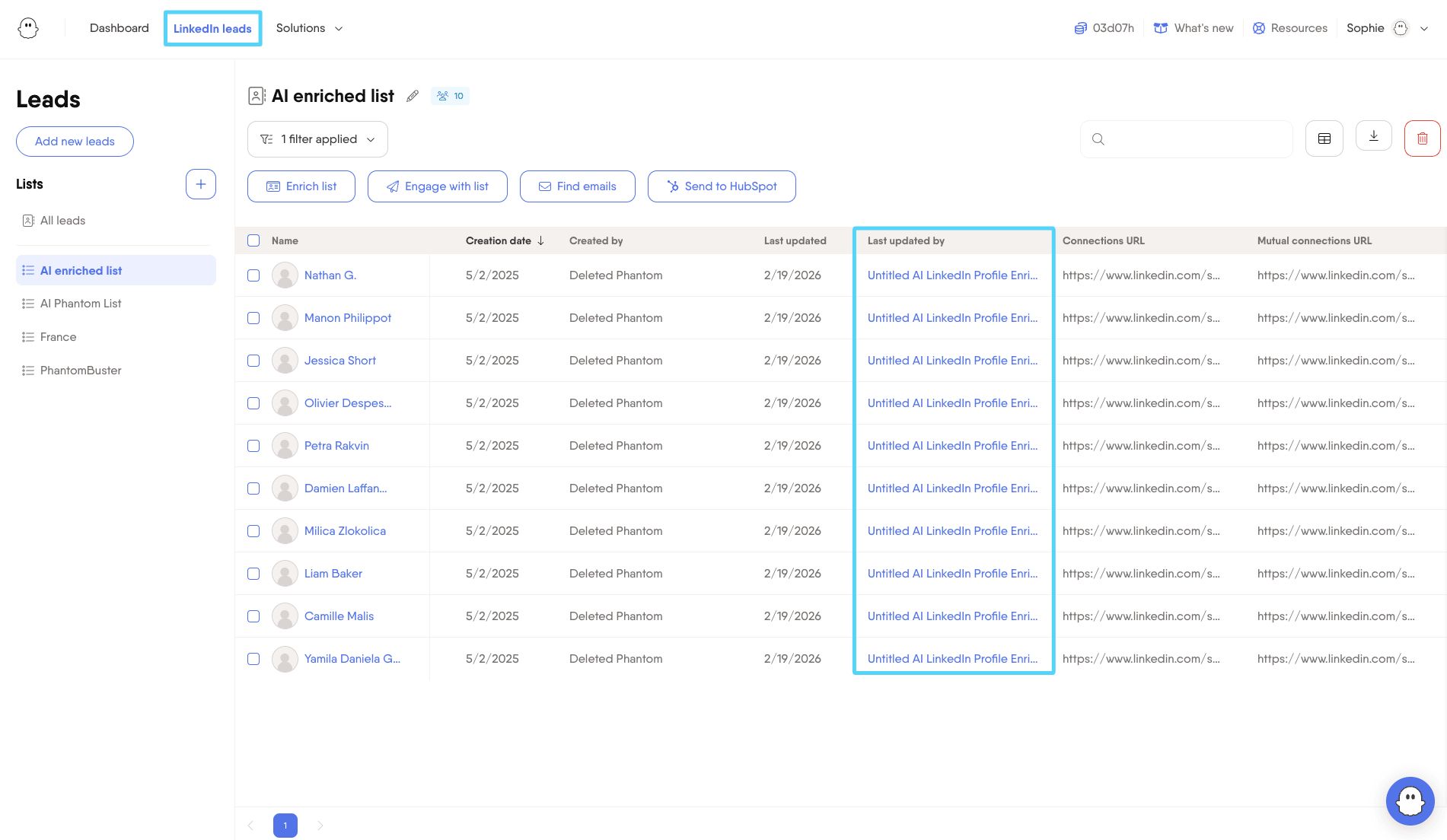The height and width of the screenshot is (840, 1447).
Task: Toggle the select-all header checkbox
Action: [253, 240]
